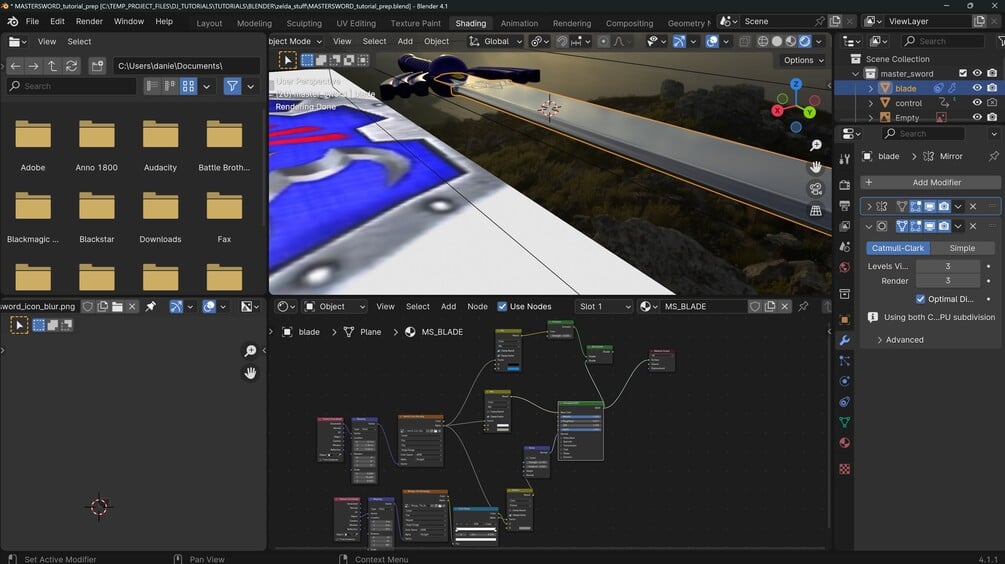The width and height of the screenshot is (1005, 564).
Task: Toggle Optimal Display checkbox
Action: 920,299
